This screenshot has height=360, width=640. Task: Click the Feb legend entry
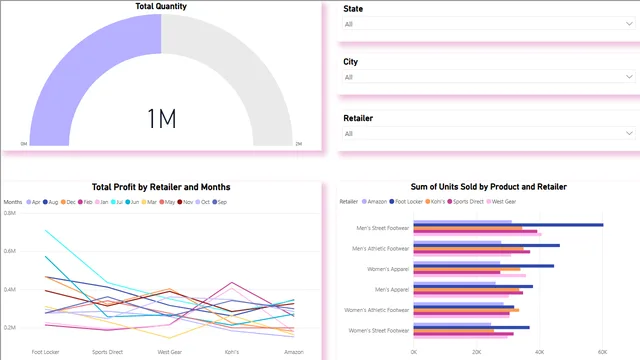tap(85, 202)
